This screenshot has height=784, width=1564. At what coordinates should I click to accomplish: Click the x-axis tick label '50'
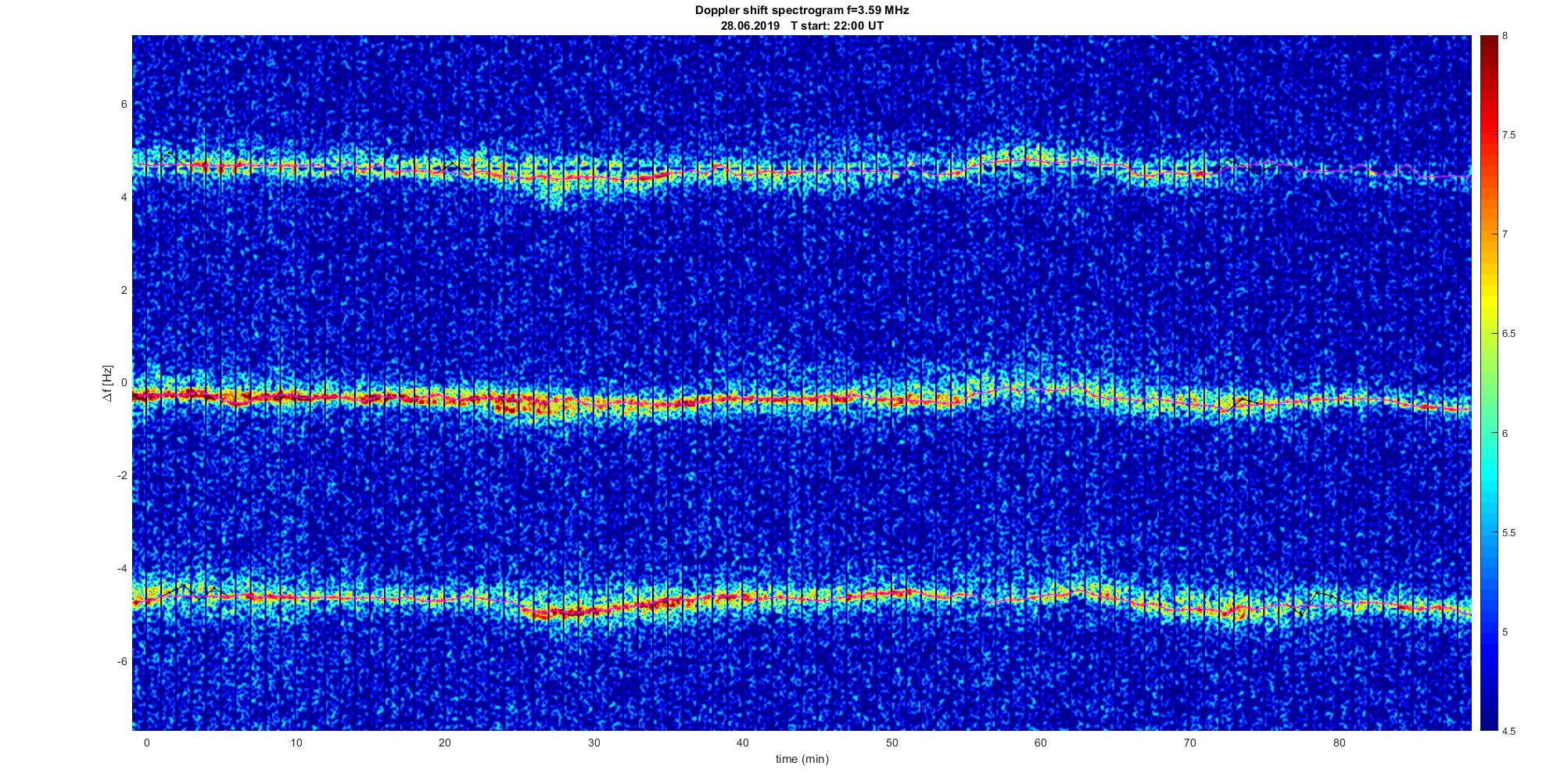pyautogui.click(x=891, y=743)
